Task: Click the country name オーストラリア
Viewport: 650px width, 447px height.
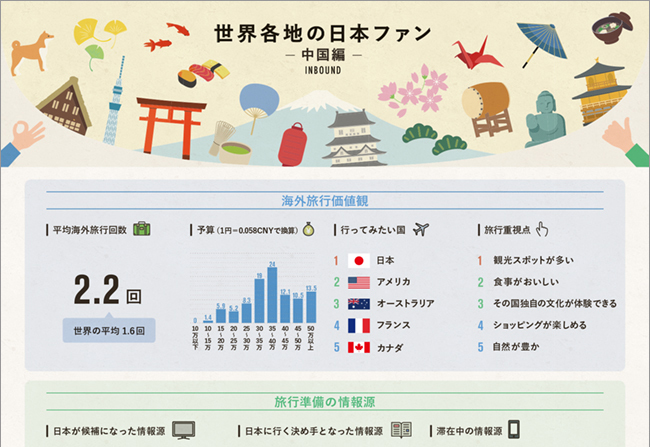Action: [x=405, y=304]
